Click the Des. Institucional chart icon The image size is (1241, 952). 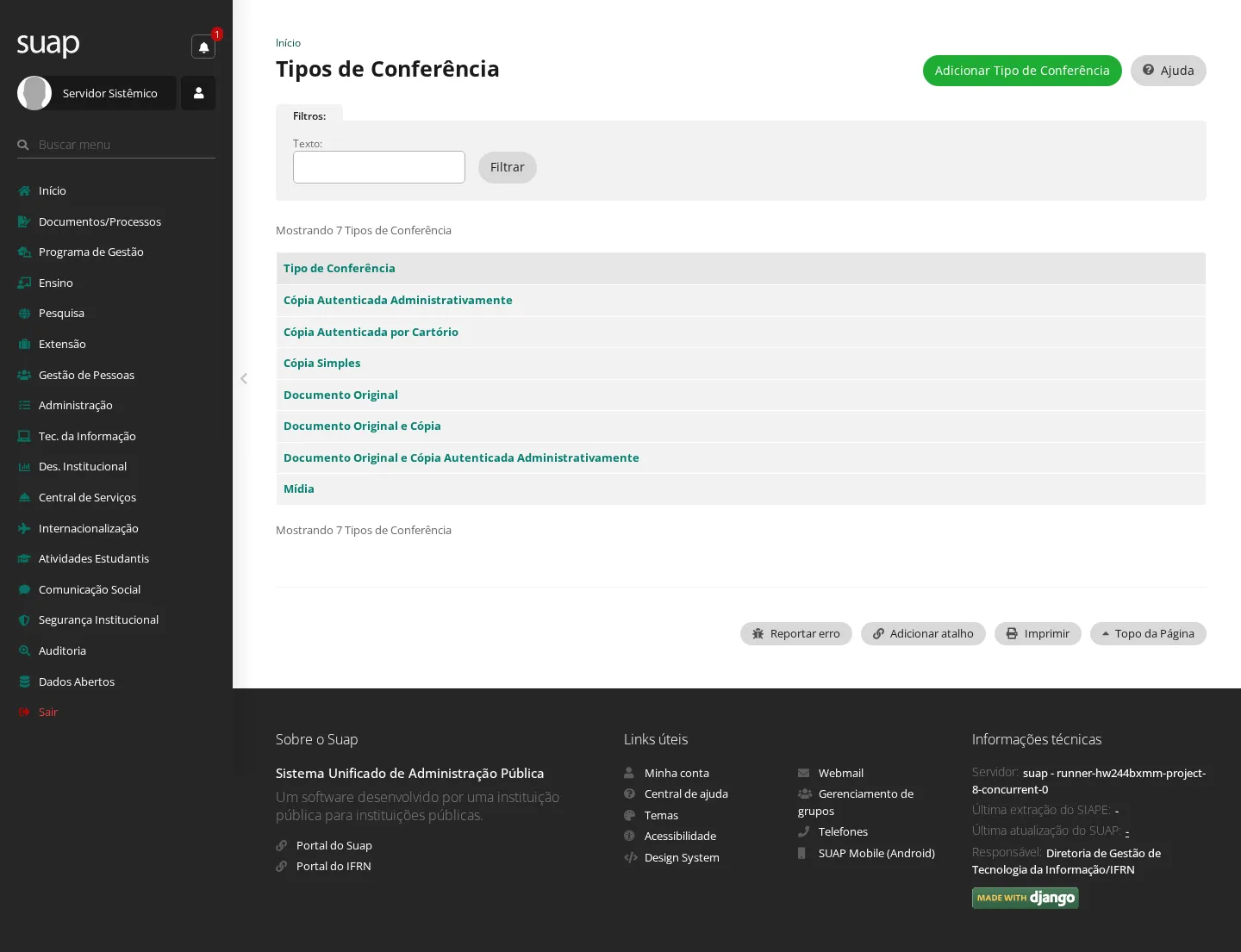(24, 467)
